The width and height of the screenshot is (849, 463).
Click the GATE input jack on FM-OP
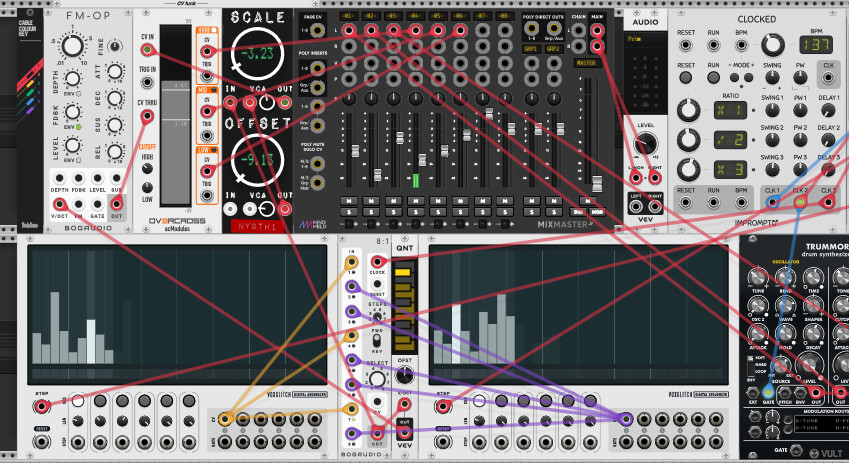coord(97,204)
